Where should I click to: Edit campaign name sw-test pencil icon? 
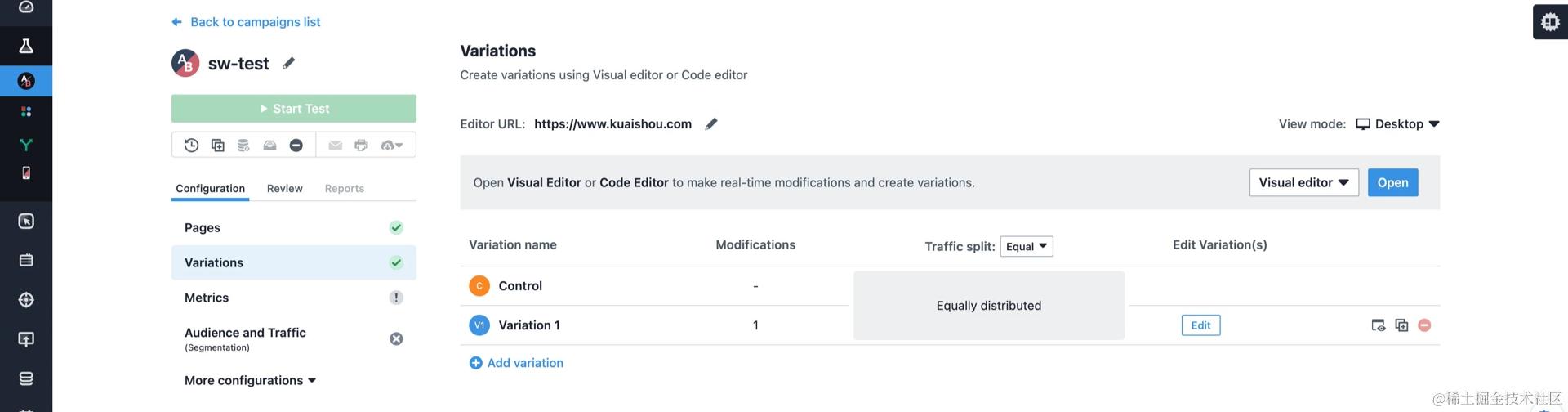pyautogui.click(x=288, y=63)
